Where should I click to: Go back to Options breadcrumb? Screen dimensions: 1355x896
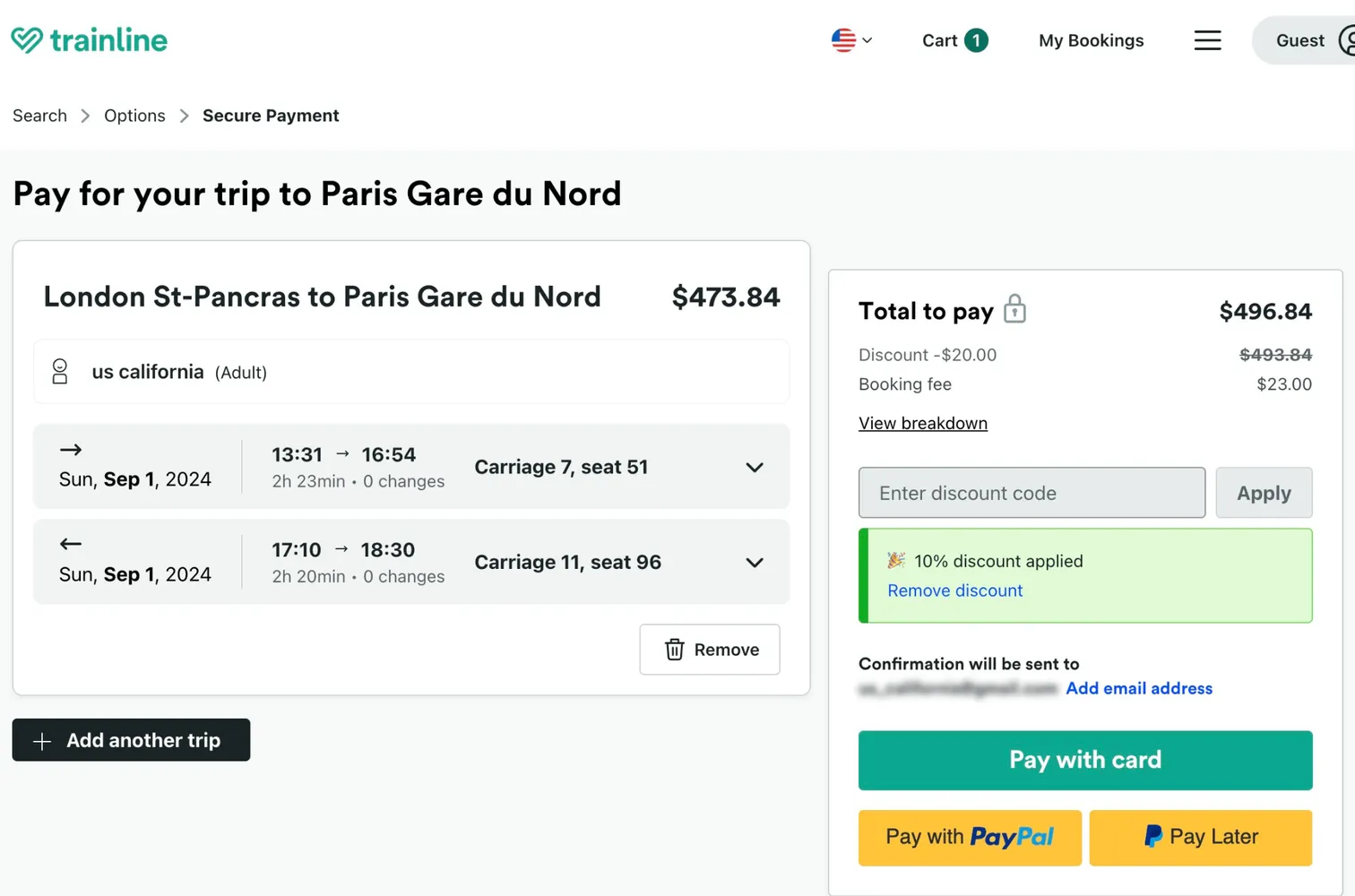[x=134, y=116]
